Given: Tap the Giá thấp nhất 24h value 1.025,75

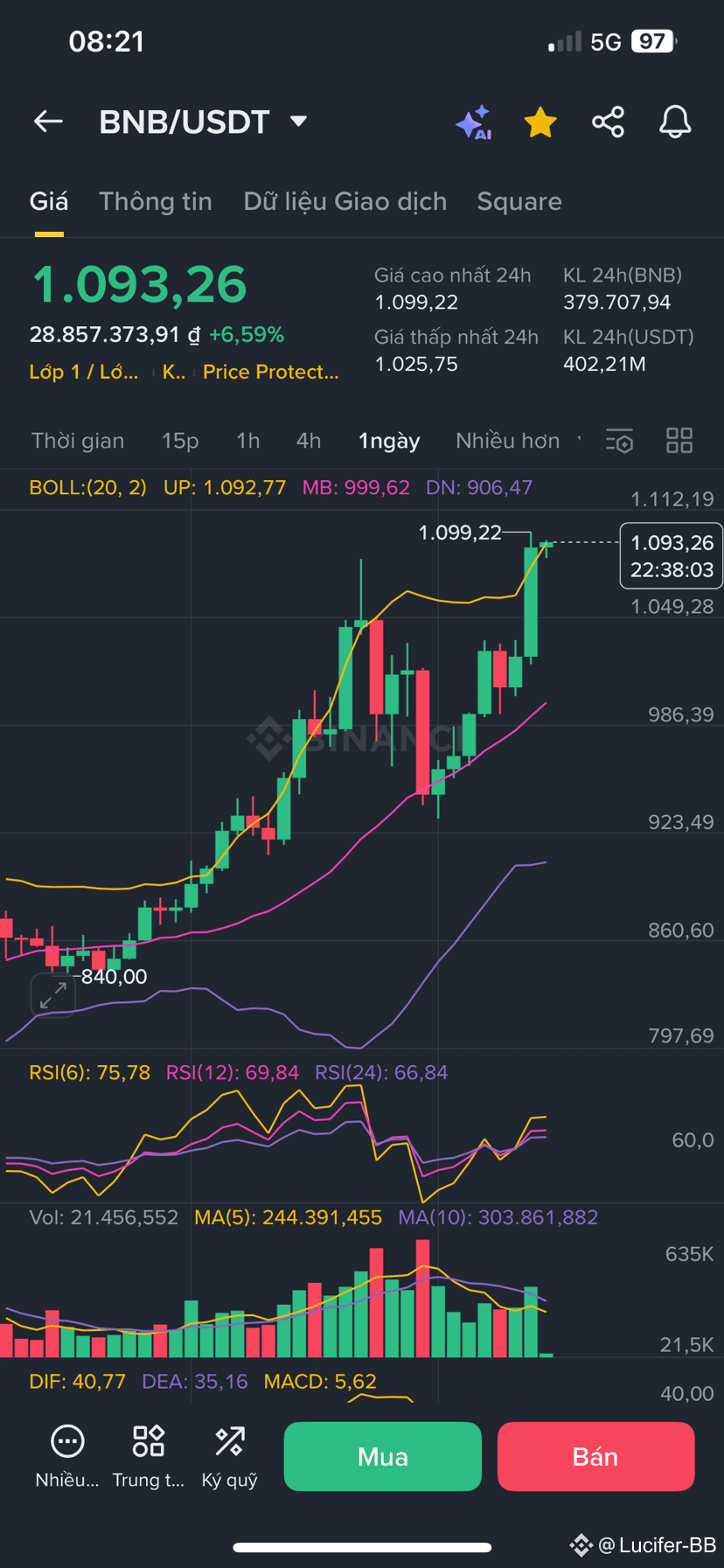Looking at the screenshot, I should click(416, 364).
